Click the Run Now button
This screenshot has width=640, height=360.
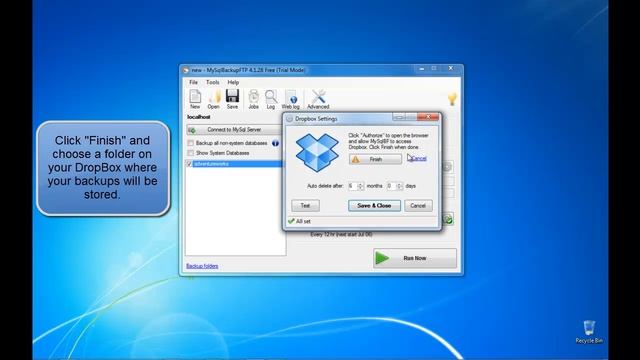point(415,258)
